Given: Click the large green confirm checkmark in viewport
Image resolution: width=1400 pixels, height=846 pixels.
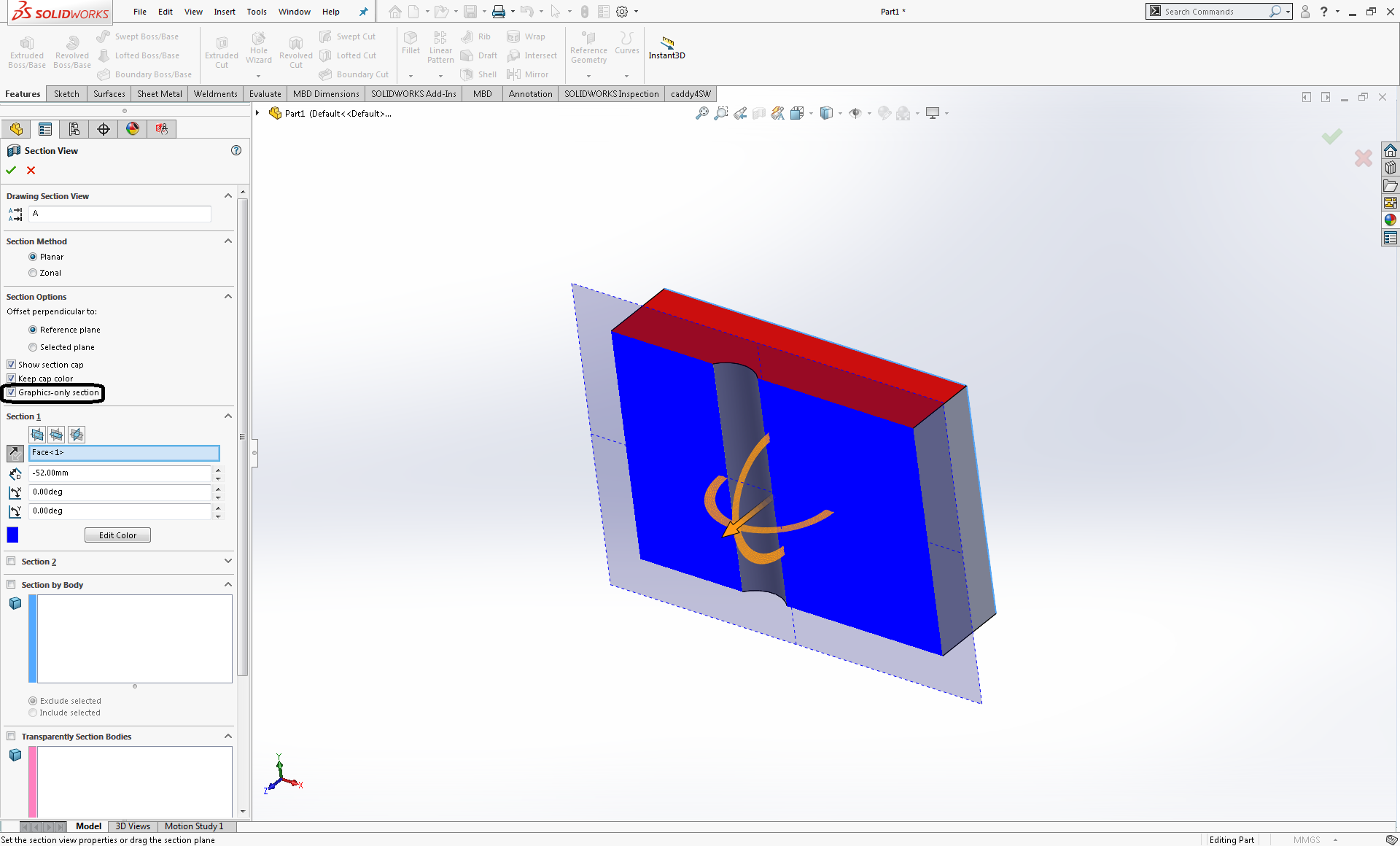Looking at the screenshot, I should [1332, 136].
